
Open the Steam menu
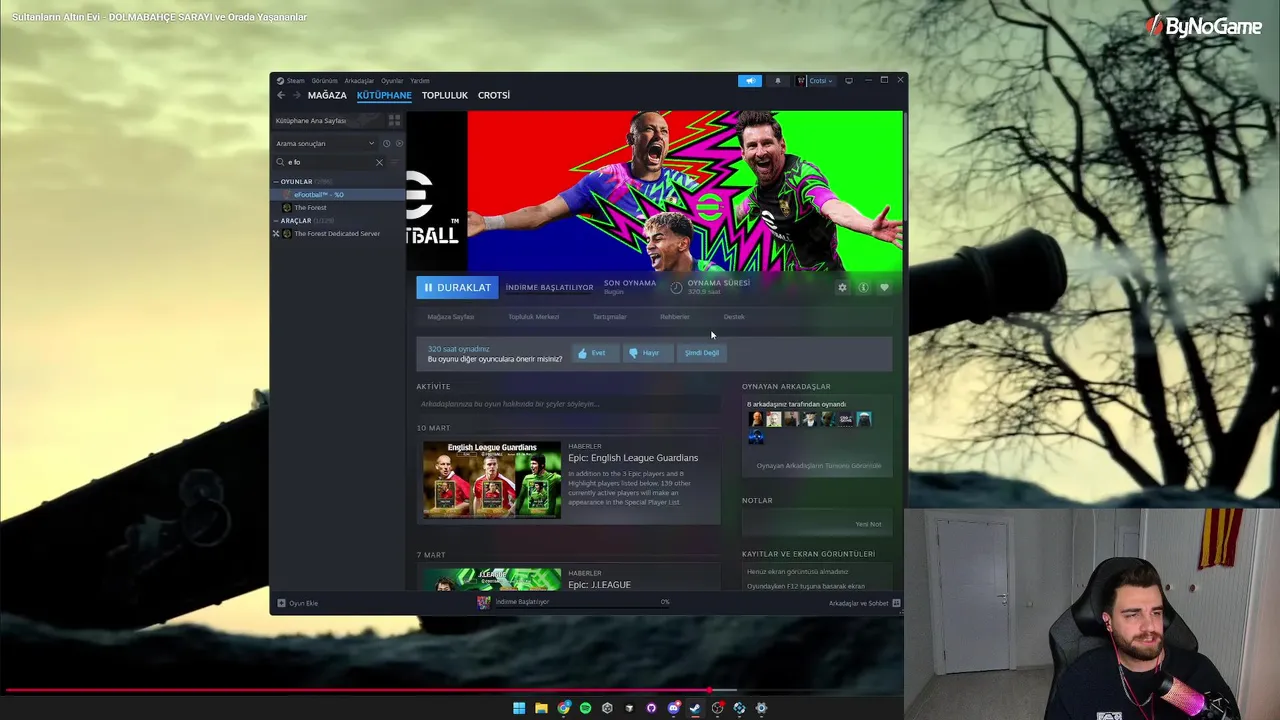pyautogui.click(x=293, y=81)
